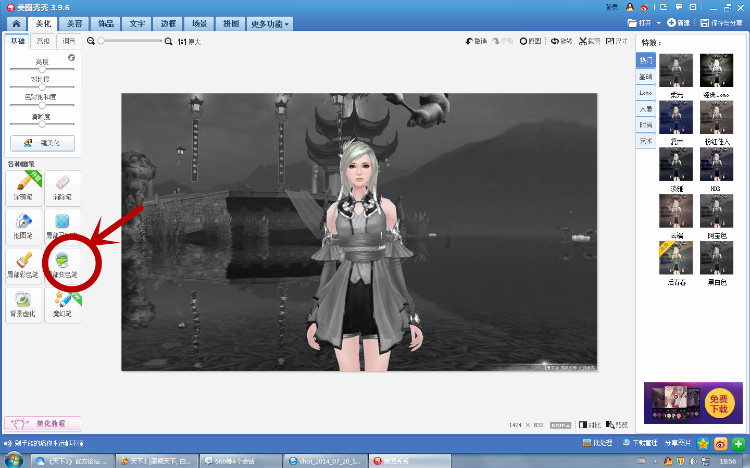This screenshot has height=468, width=750.
Task: Click the QQ penguin login icon
Action: point(630,7)
